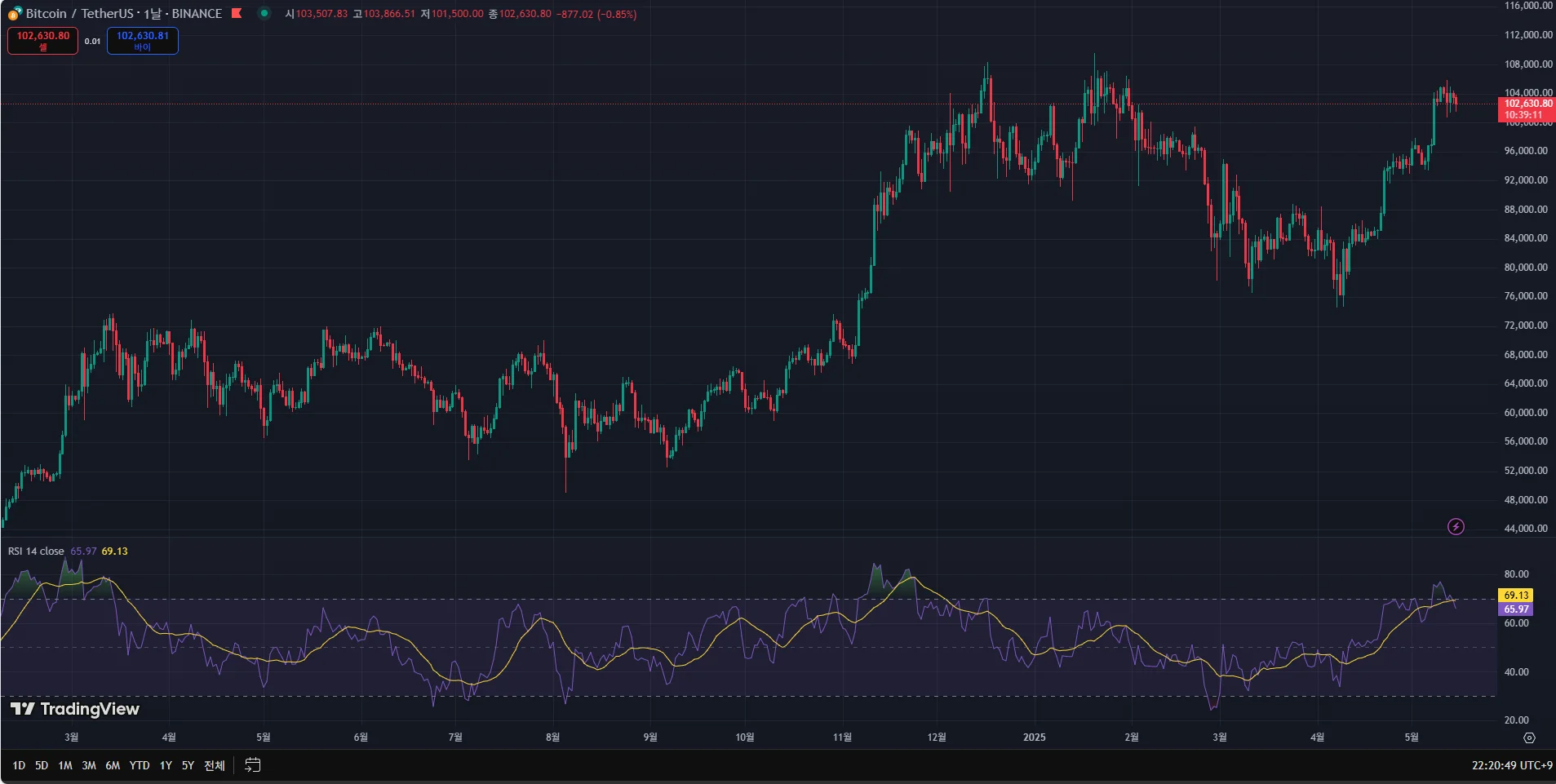The height and width of the screenshot is (784, 1556).
Task: Click the 64,000.00 price scale label
Action: click(x=1526, y=383)
